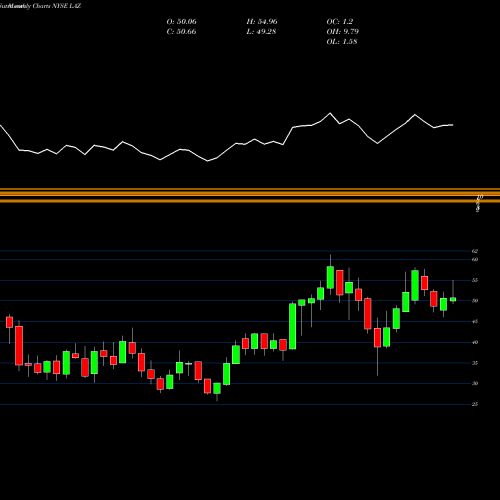Click the 40 price axis label

pyautogui.click(x=475, y=342)
